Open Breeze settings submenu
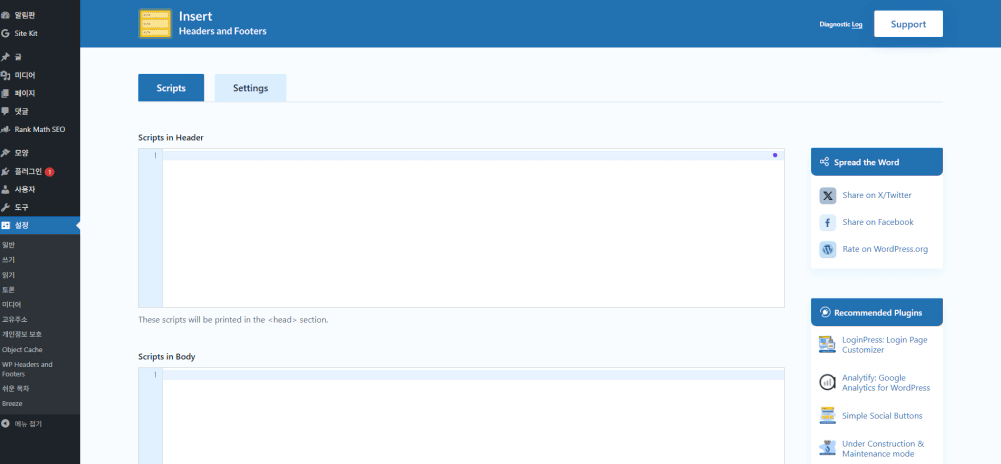Image resolution: width=1001 pixels, height=464 pixels. [x=12, y=403]
